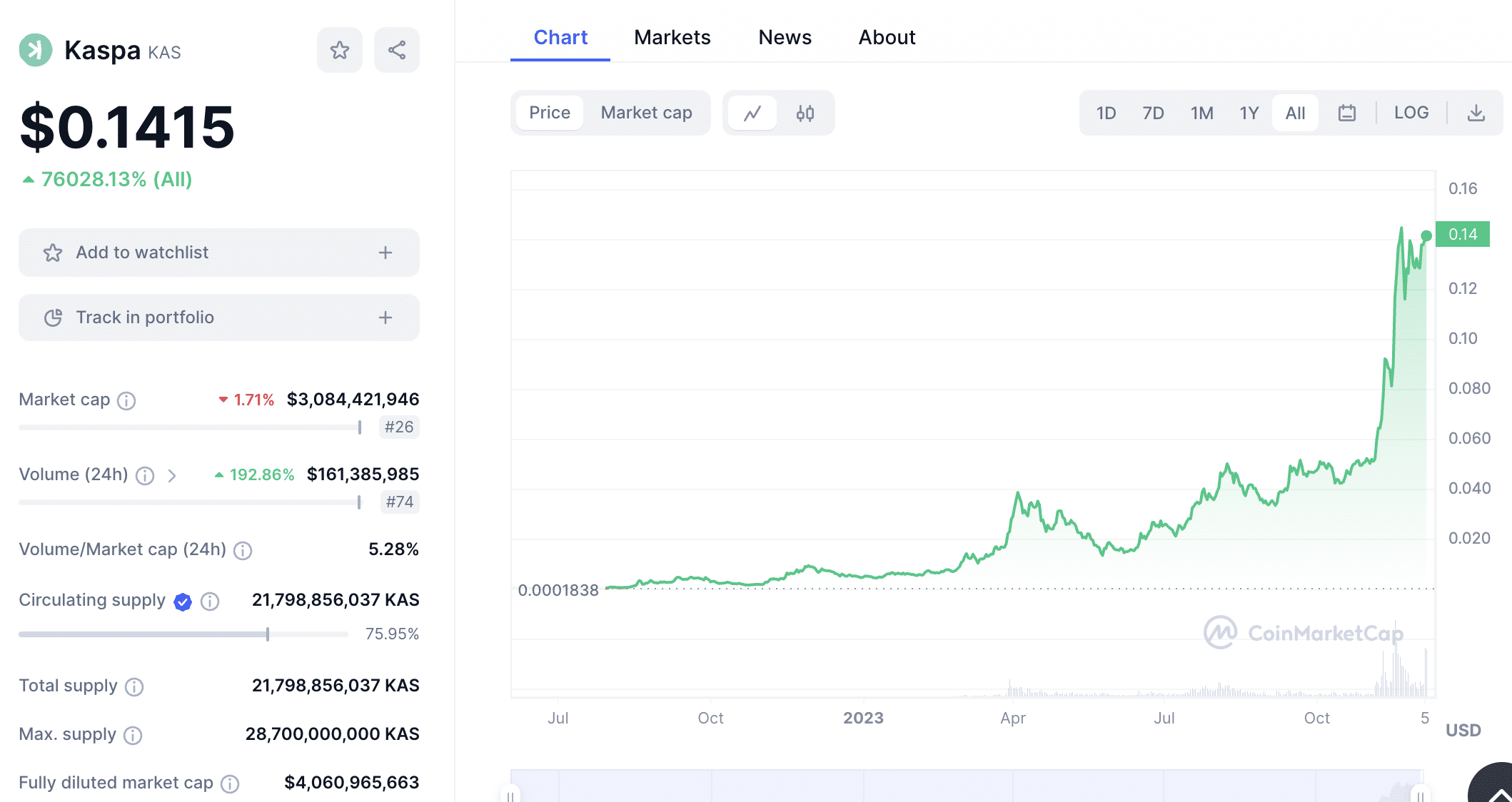
Task: Open the Markets tab
Action: (x=672, y=37)
